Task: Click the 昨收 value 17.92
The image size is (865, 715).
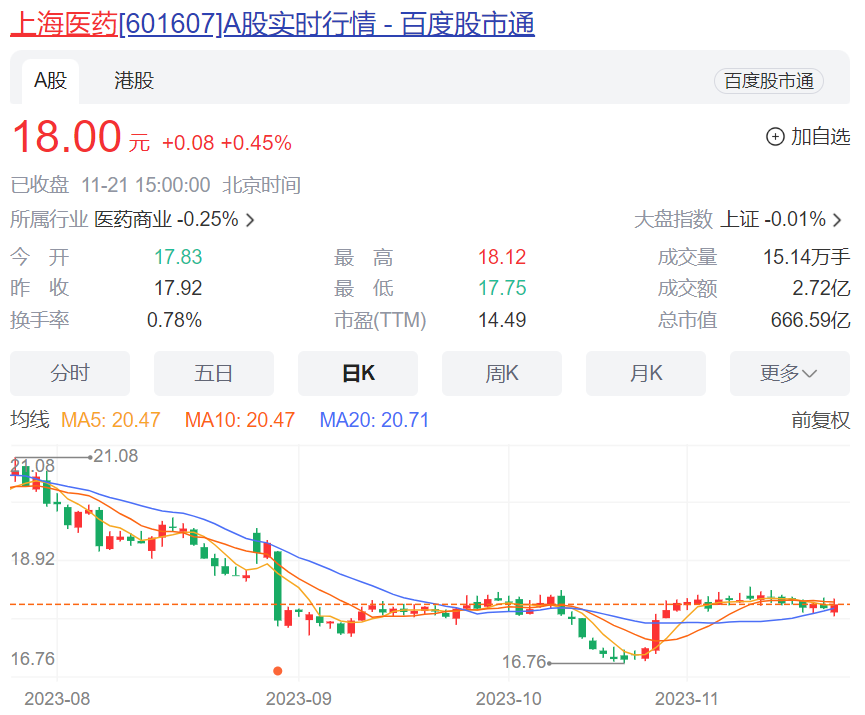Action: tap(178, 288)
